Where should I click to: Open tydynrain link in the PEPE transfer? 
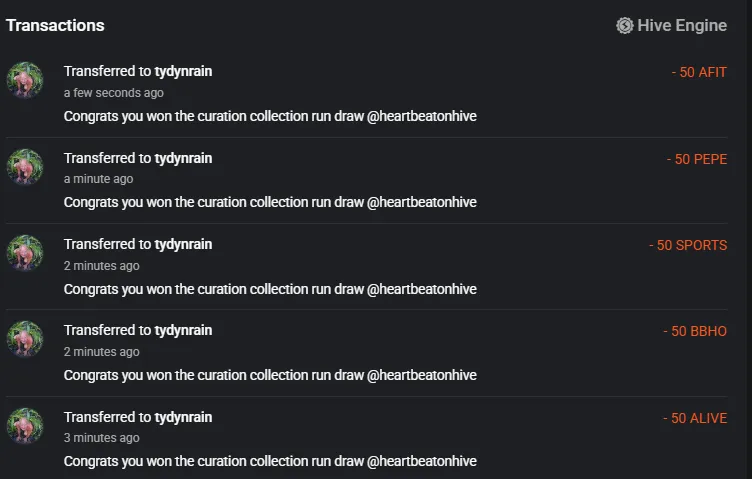[183, 158]
